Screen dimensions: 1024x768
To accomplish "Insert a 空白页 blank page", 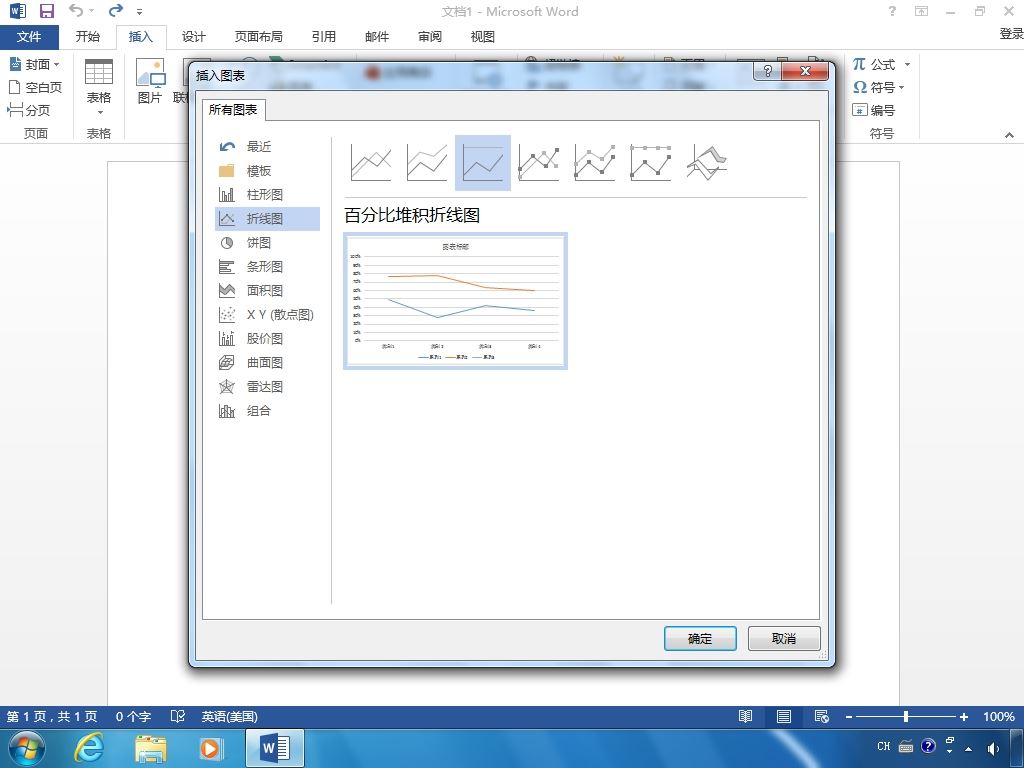I will [35, 87].
